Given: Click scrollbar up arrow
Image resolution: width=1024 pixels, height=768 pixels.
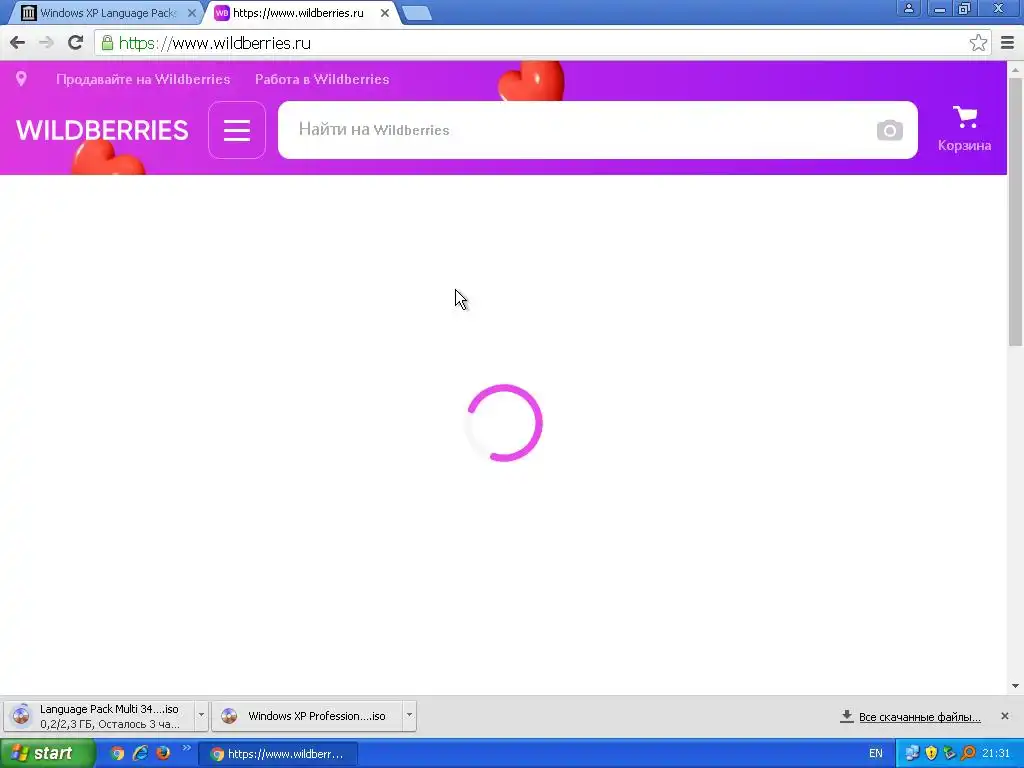Looking at the screenshot, I should coord(1015,69).
